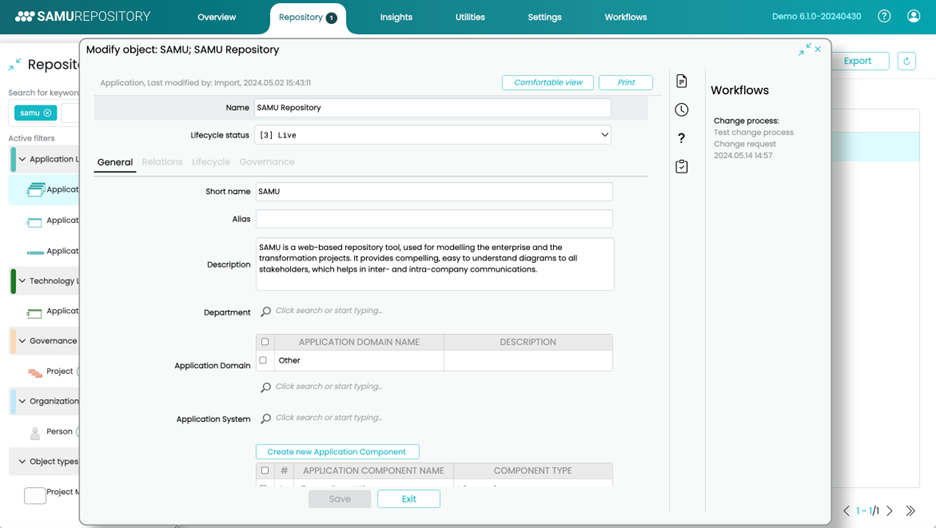Switch to the Governance tab in dialog

267,162
